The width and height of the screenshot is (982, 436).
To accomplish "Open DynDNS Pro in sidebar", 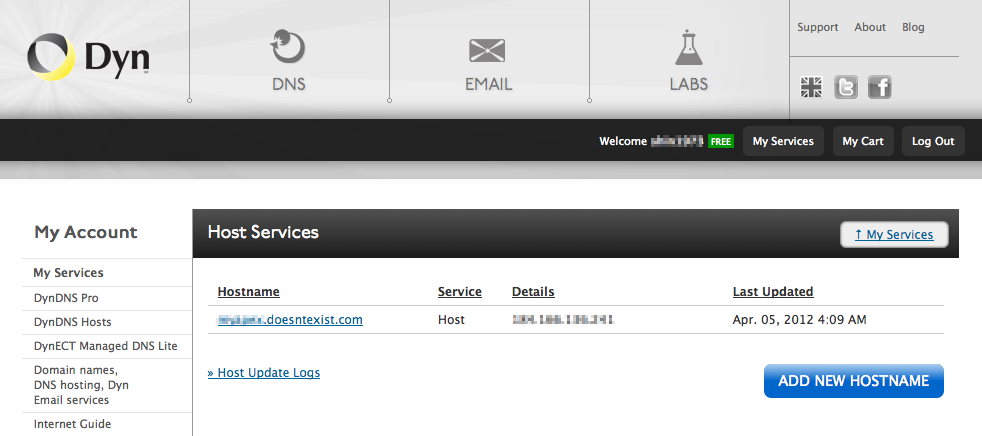I will click(x=66, y=298).
